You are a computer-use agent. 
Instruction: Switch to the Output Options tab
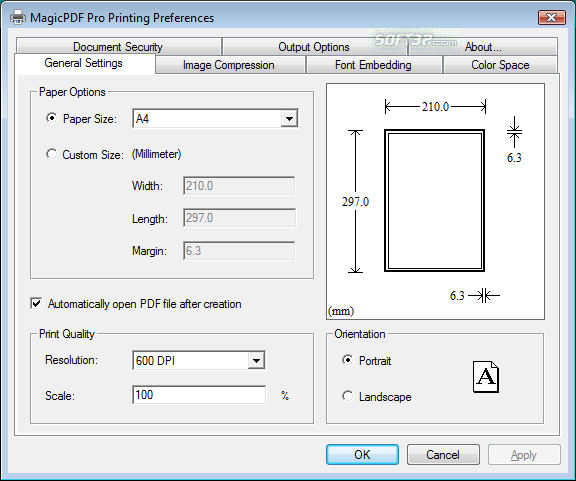(314, 47)
